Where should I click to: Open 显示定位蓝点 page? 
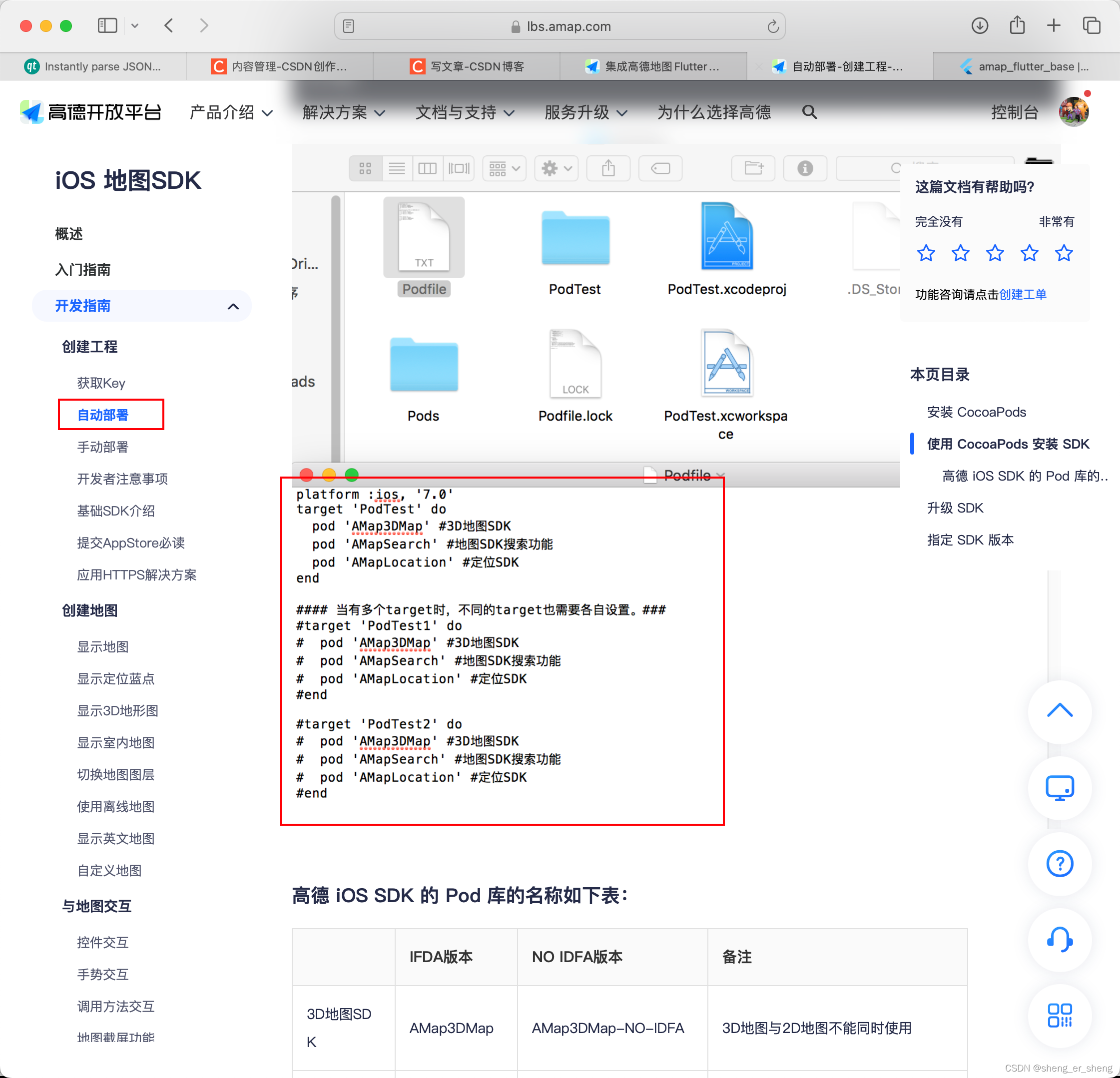116,679
